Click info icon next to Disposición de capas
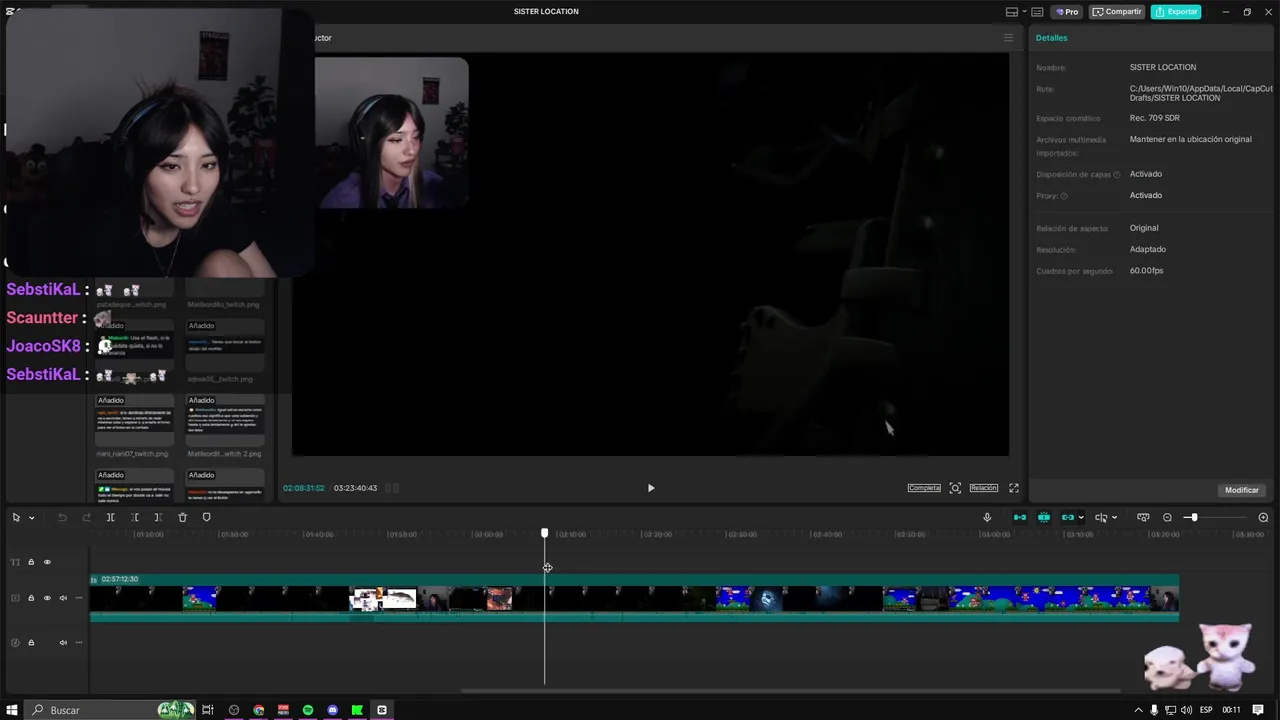 (x=1117, y=175)
